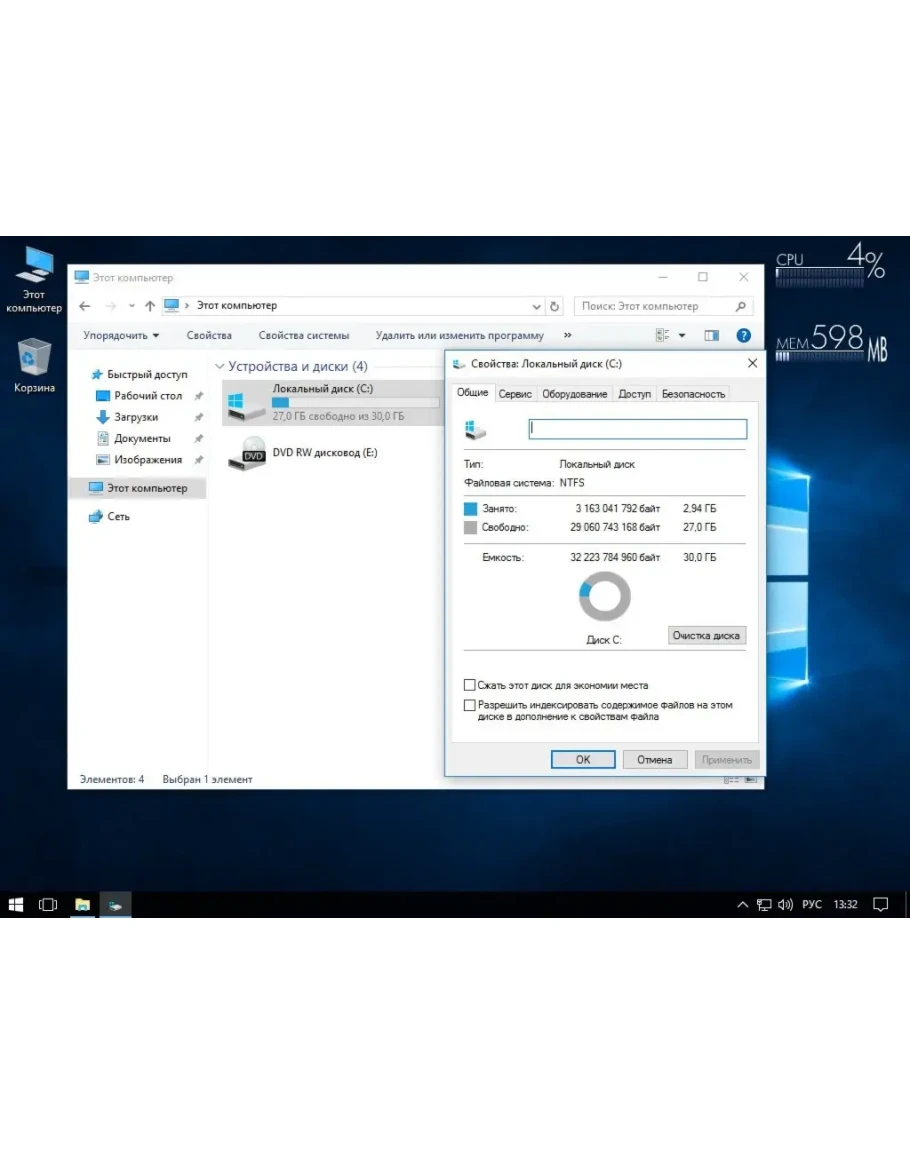Click the Explorer help question mark icon
Screen dimensions: 910x1155
pos(743,336)
